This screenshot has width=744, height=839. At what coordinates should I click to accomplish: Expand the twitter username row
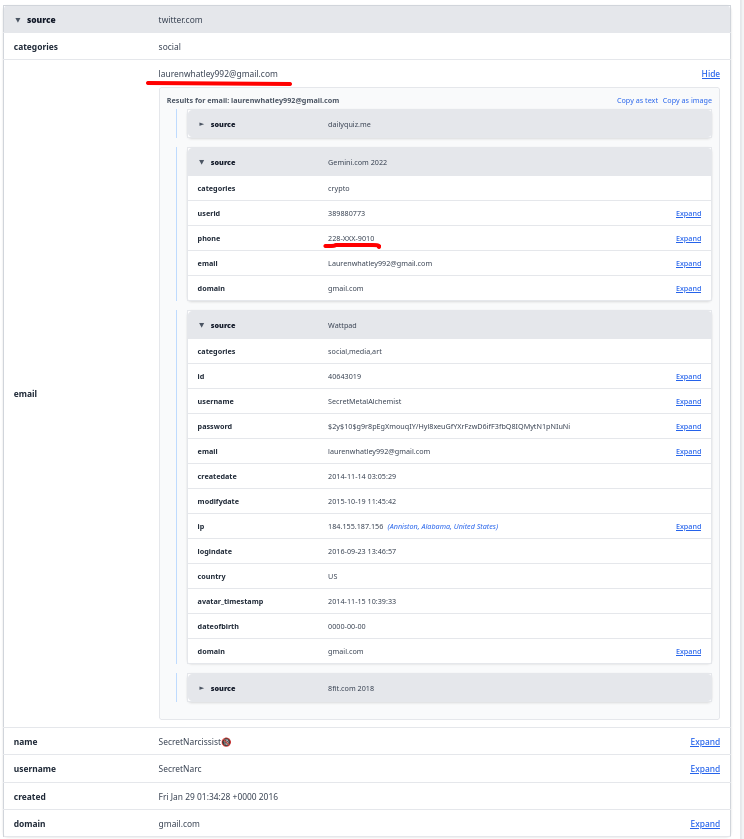click(x=704, y=769)
